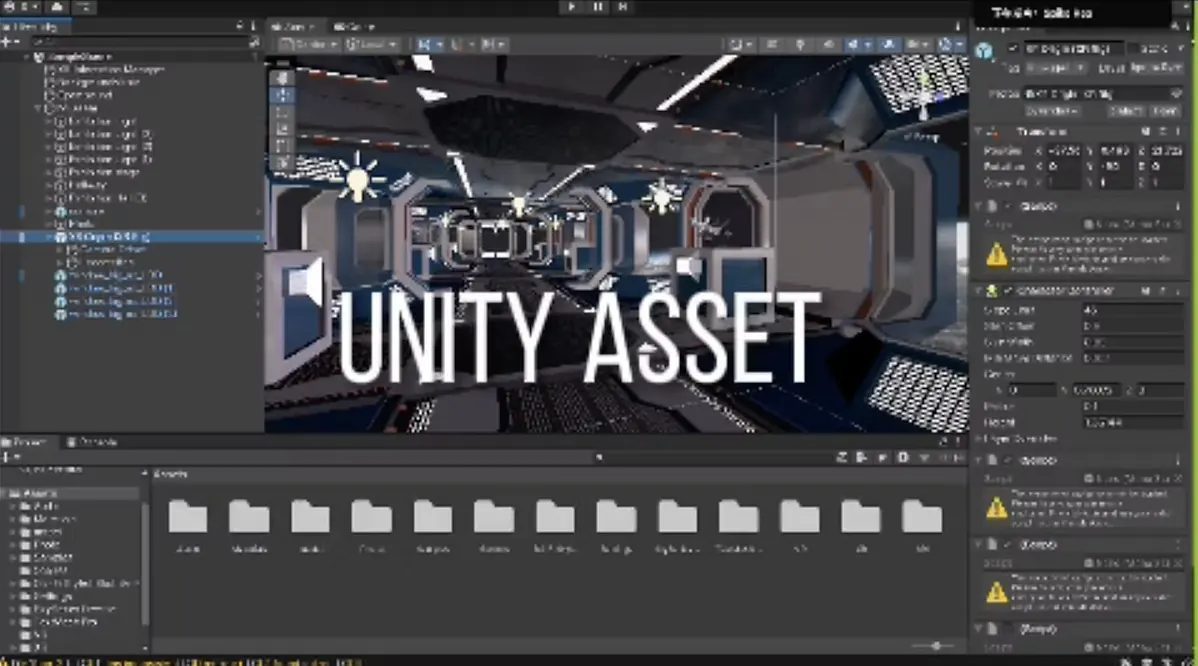The height and width of the screenshot is (666, 1198).
Task: Select the View hand tool in Scene overlay
Action: coord(283,78)
